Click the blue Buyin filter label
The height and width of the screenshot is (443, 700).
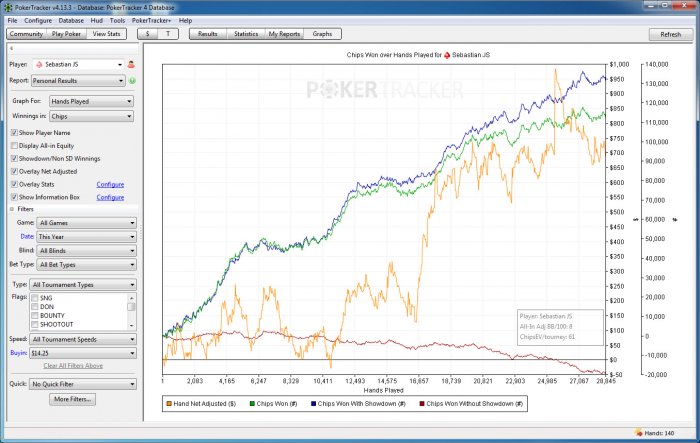pos(18,353)
